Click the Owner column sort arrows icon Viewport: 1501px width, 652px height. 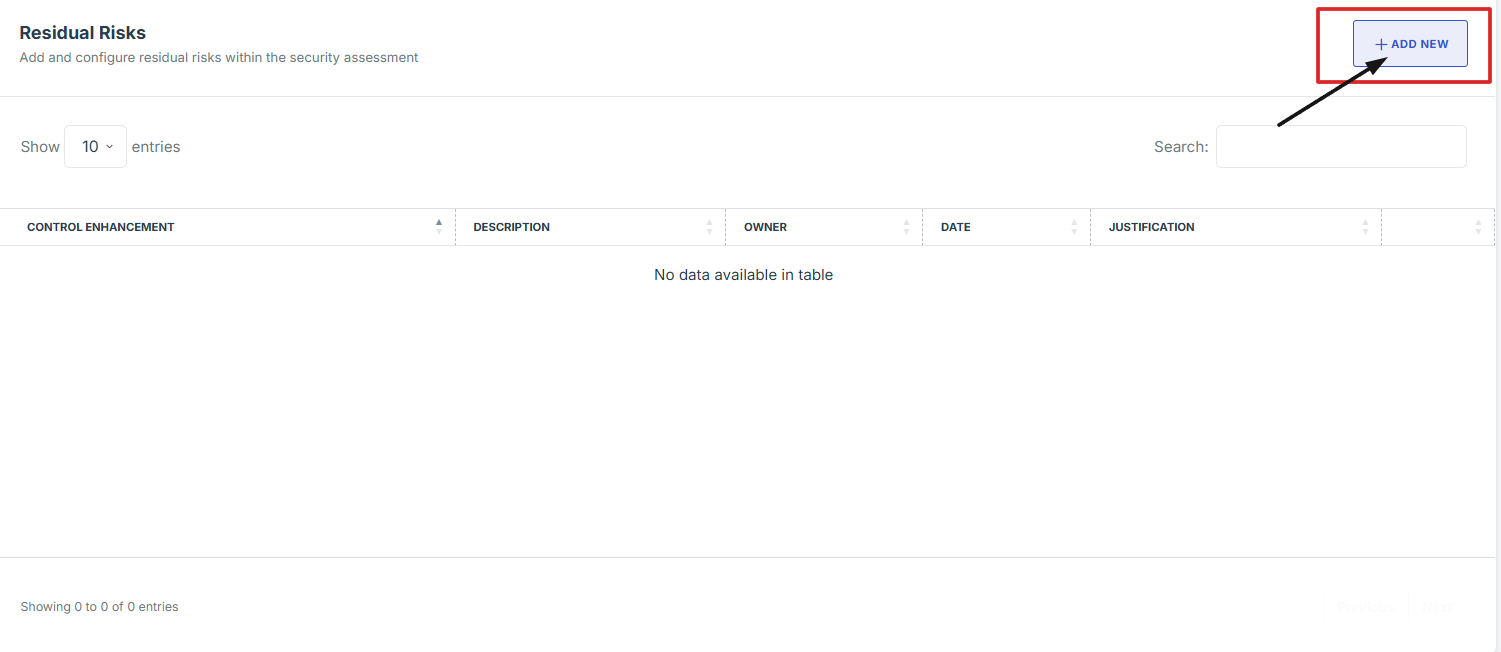(x=906, y=227)
